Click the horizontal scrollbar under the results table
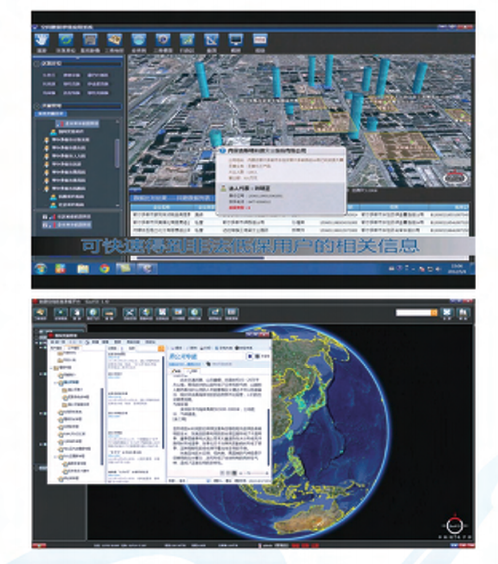498x564 pixels. 300,258
